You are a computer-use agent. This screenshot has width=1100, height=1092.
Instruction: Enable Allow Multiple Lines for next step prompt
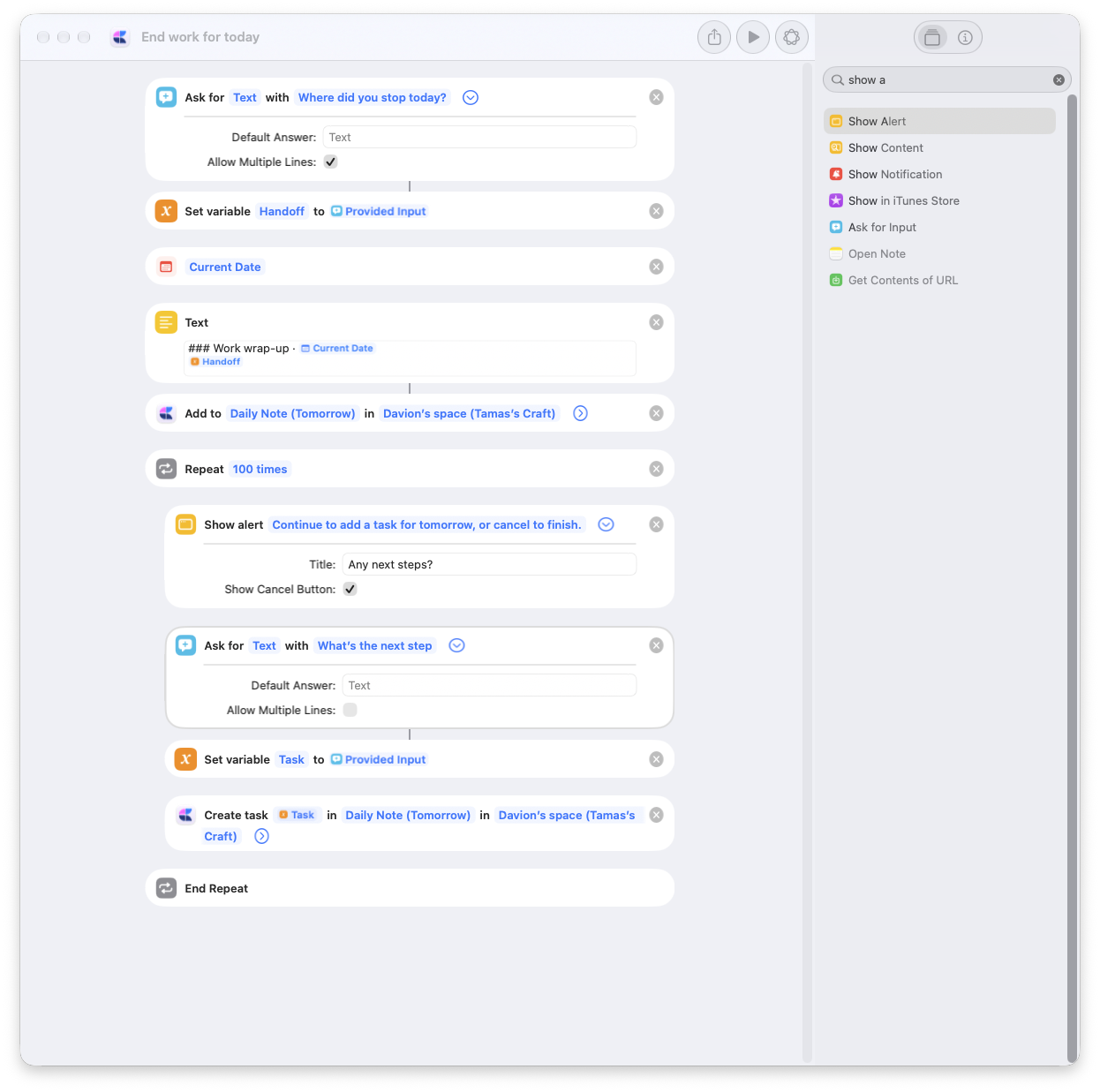(x=350, y=710)
